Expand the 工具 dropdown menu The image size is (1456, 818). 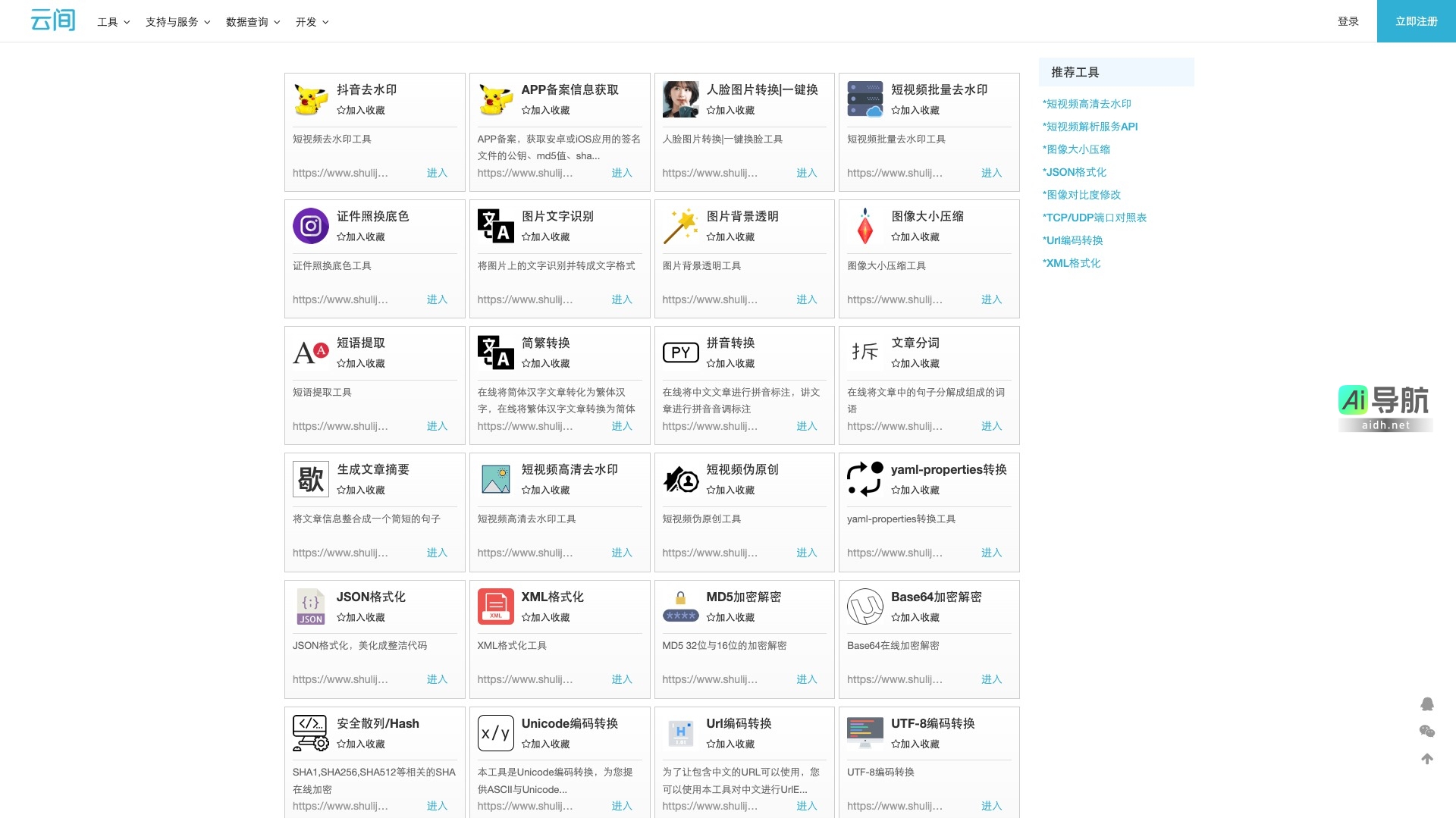pyautogui.click(x=113, y=22)
